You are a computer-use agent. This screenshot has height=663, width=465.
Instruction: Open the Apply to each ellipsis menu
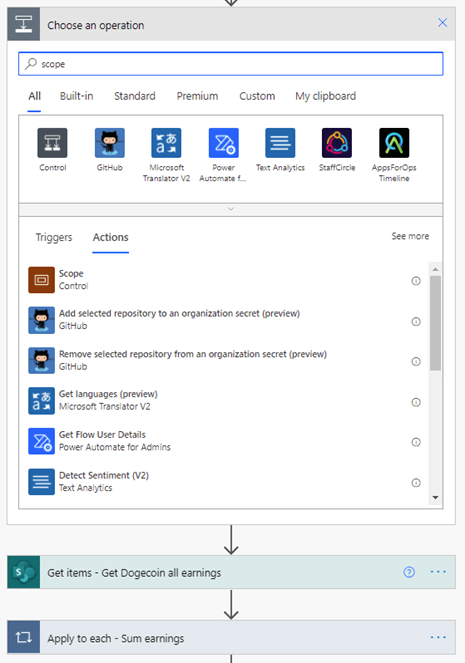438,637
